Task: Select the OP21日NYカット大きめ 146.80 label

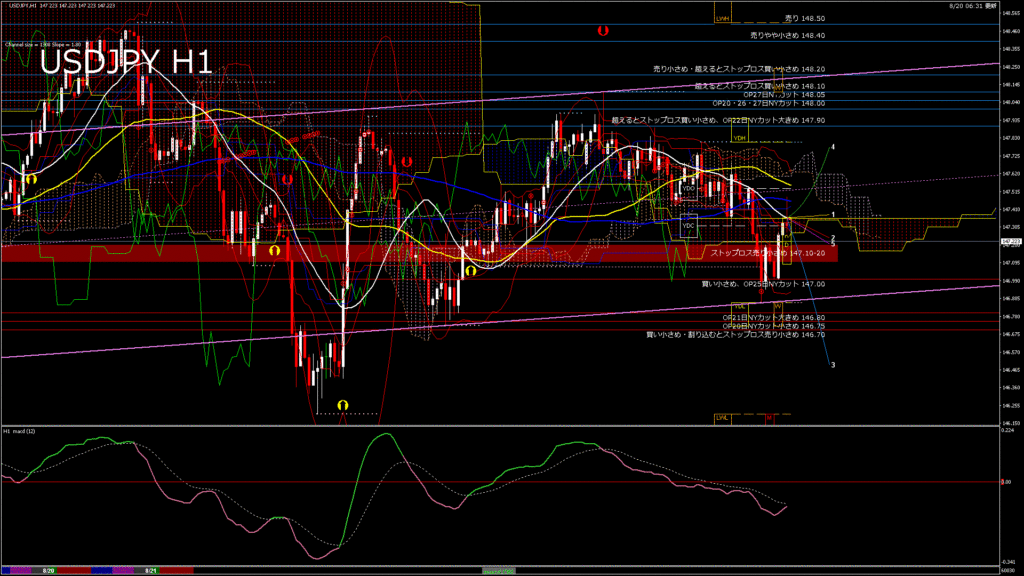Action: tap(773, 318)
